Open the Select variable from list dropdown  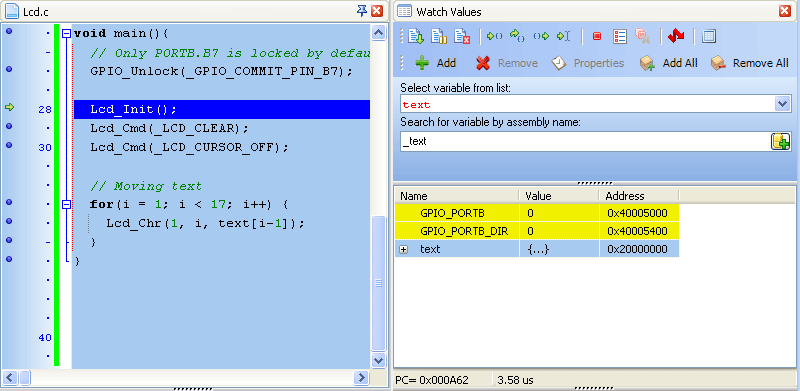click(782, 104)
